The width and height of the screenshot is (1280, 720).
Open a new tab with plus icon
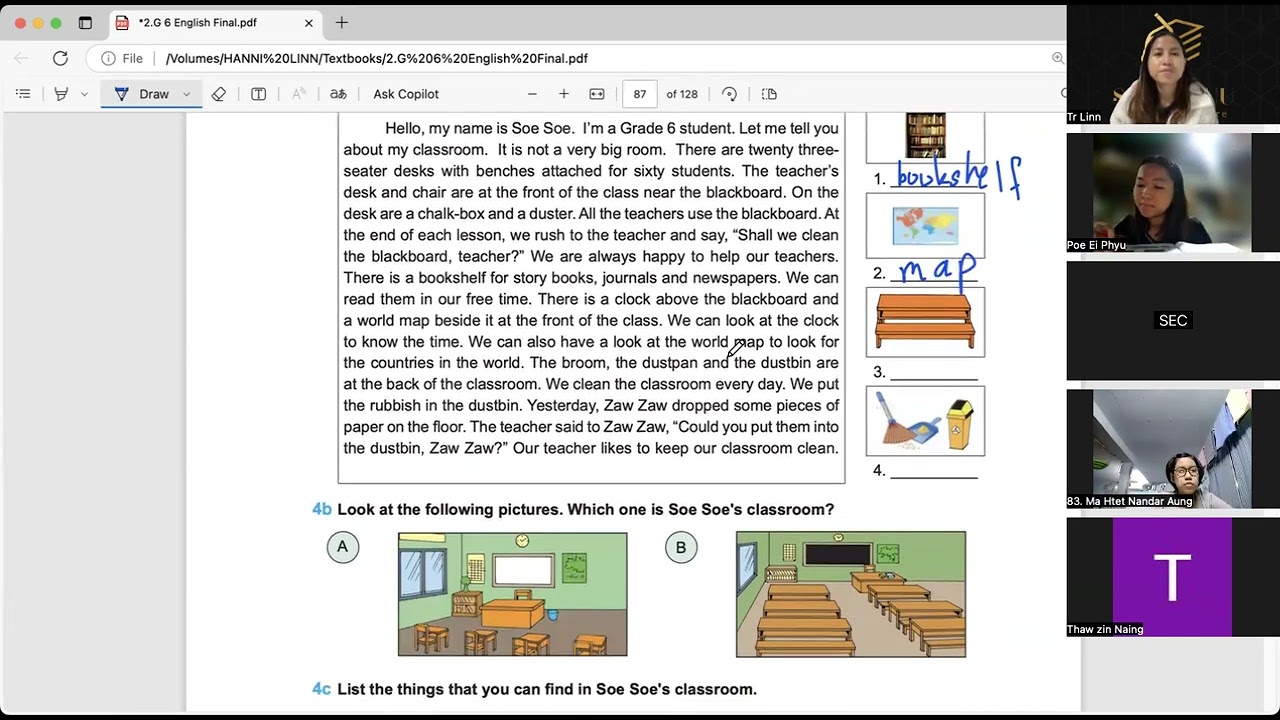click(342, 22)
